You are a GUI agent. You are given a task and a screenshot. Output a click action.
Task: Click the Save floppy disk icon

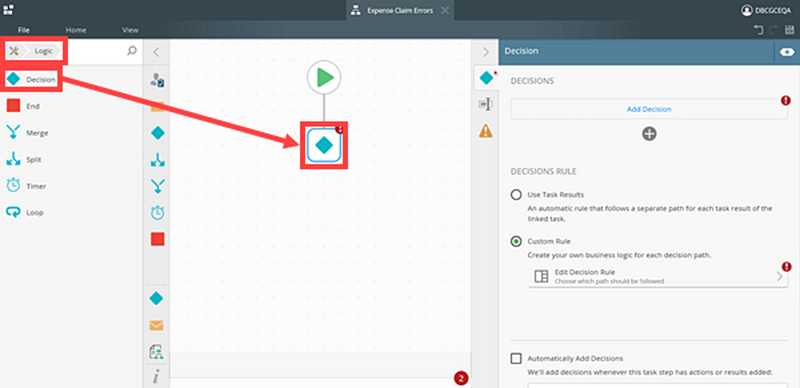pyautogui.click(x=788, y=30)
